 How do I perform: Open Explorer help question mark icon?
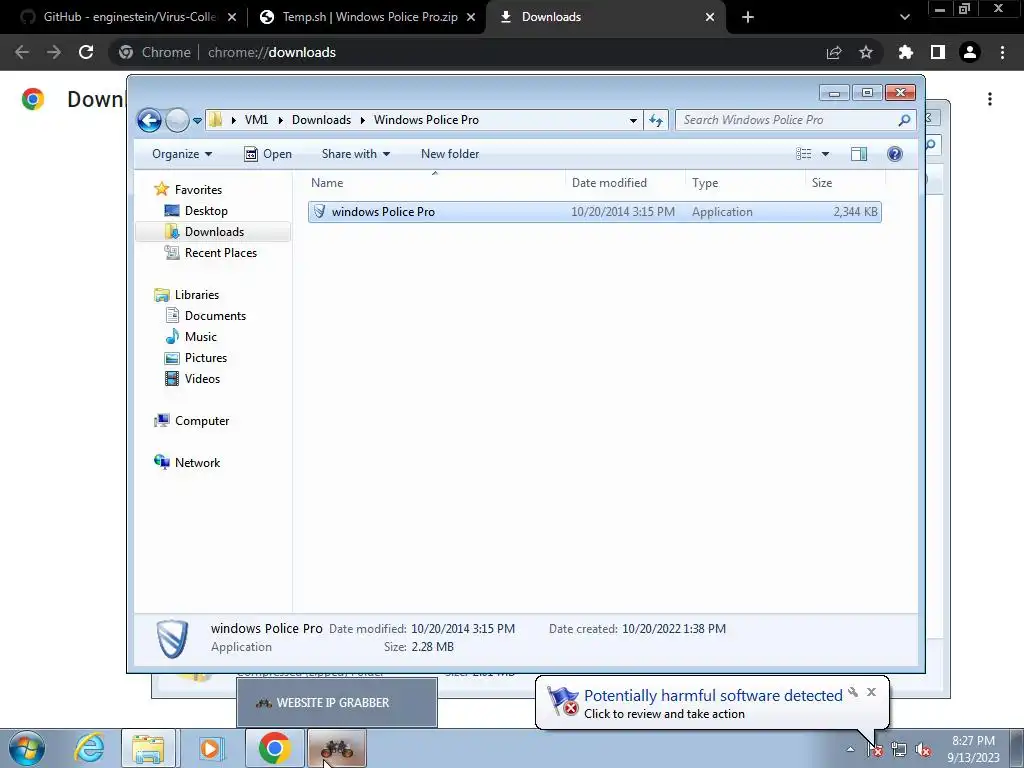tap(895, 154)
